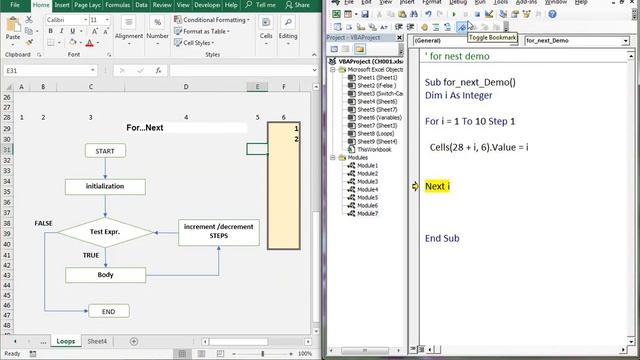Open the Cell Styles dropdown
The width and height of the screenshot is (640, 360).
tap(194, 43)
